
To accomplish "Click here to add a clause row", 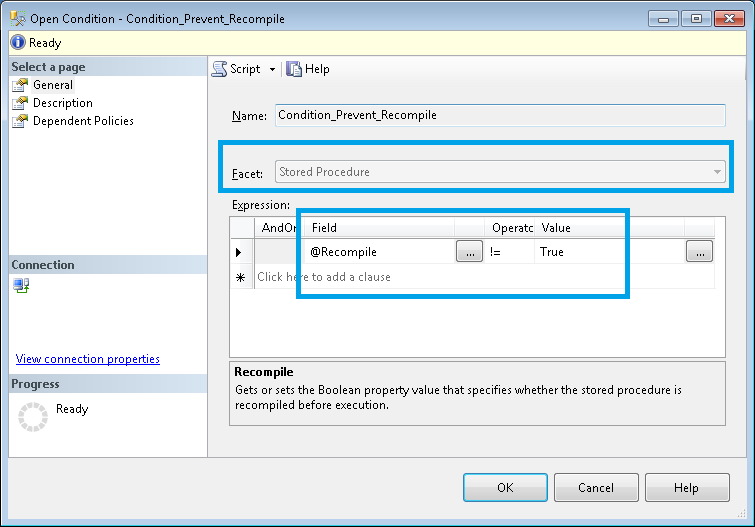I will pyautogui.click(x=324, y=277).
